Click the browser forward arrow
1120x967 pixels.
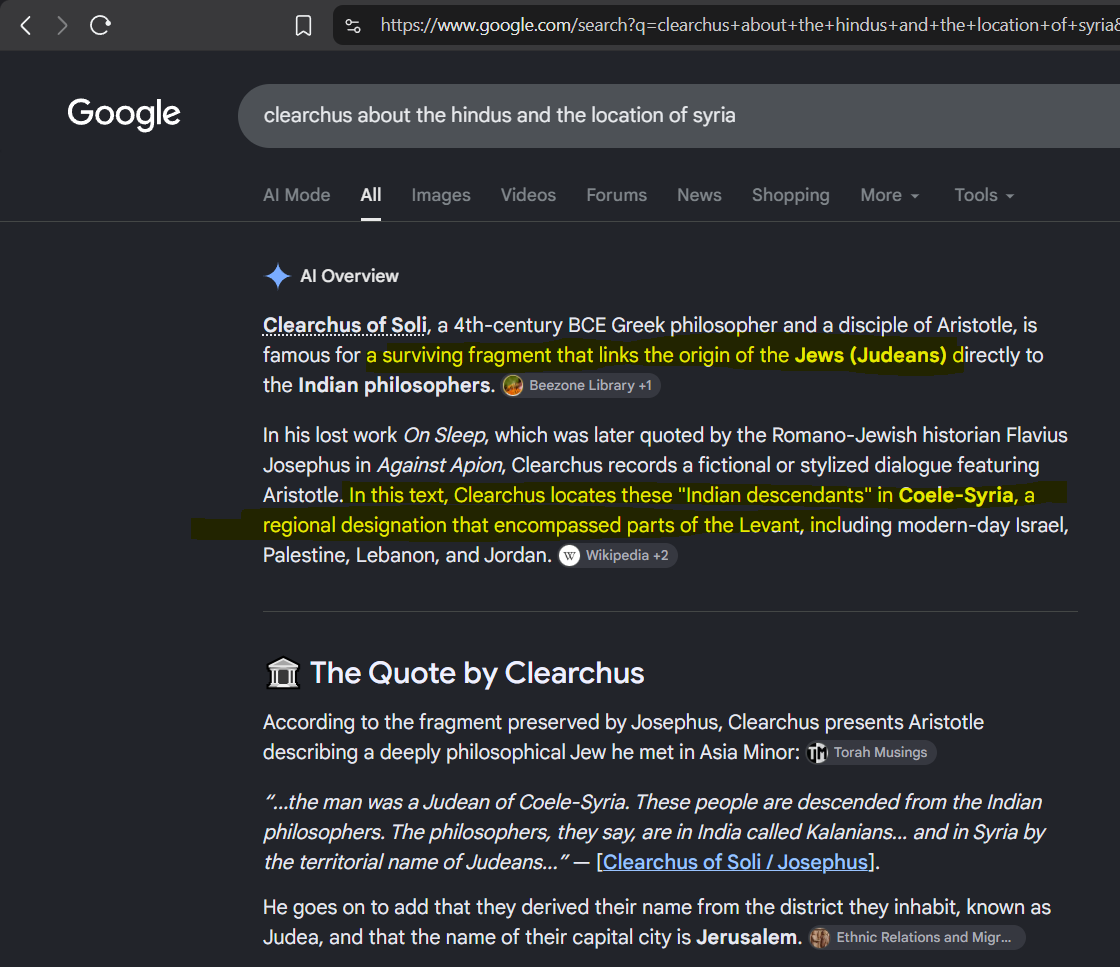[62, 26]
